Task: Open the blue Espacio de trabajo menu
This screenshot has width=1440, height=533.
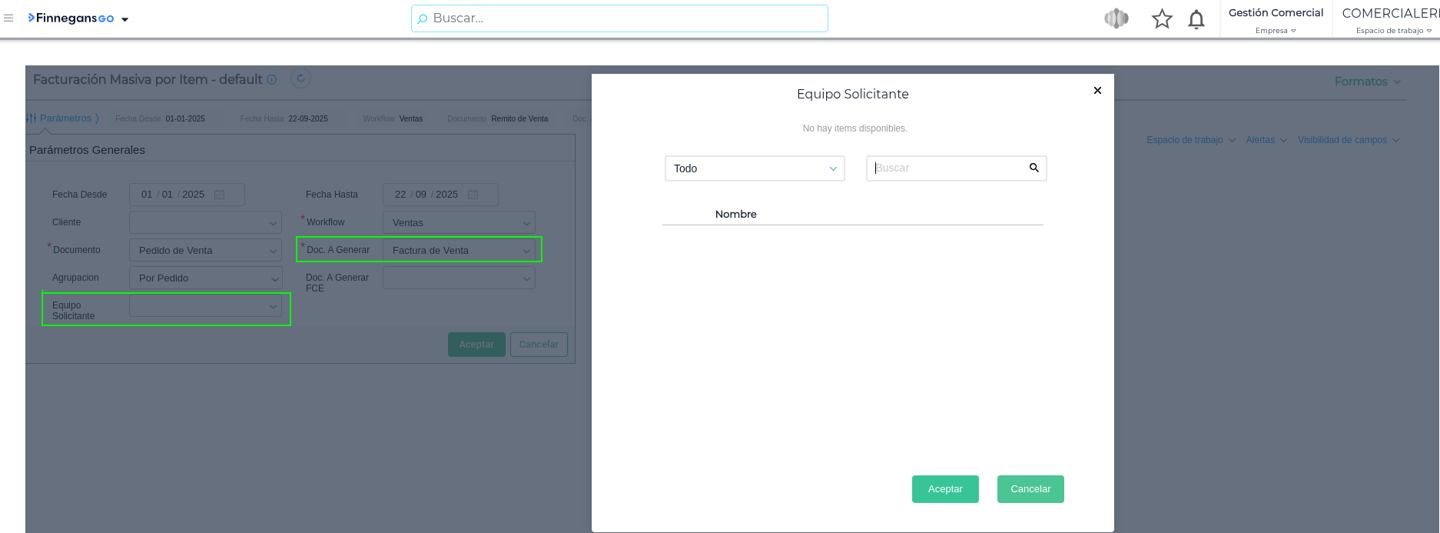Action: click(1190, 140)
